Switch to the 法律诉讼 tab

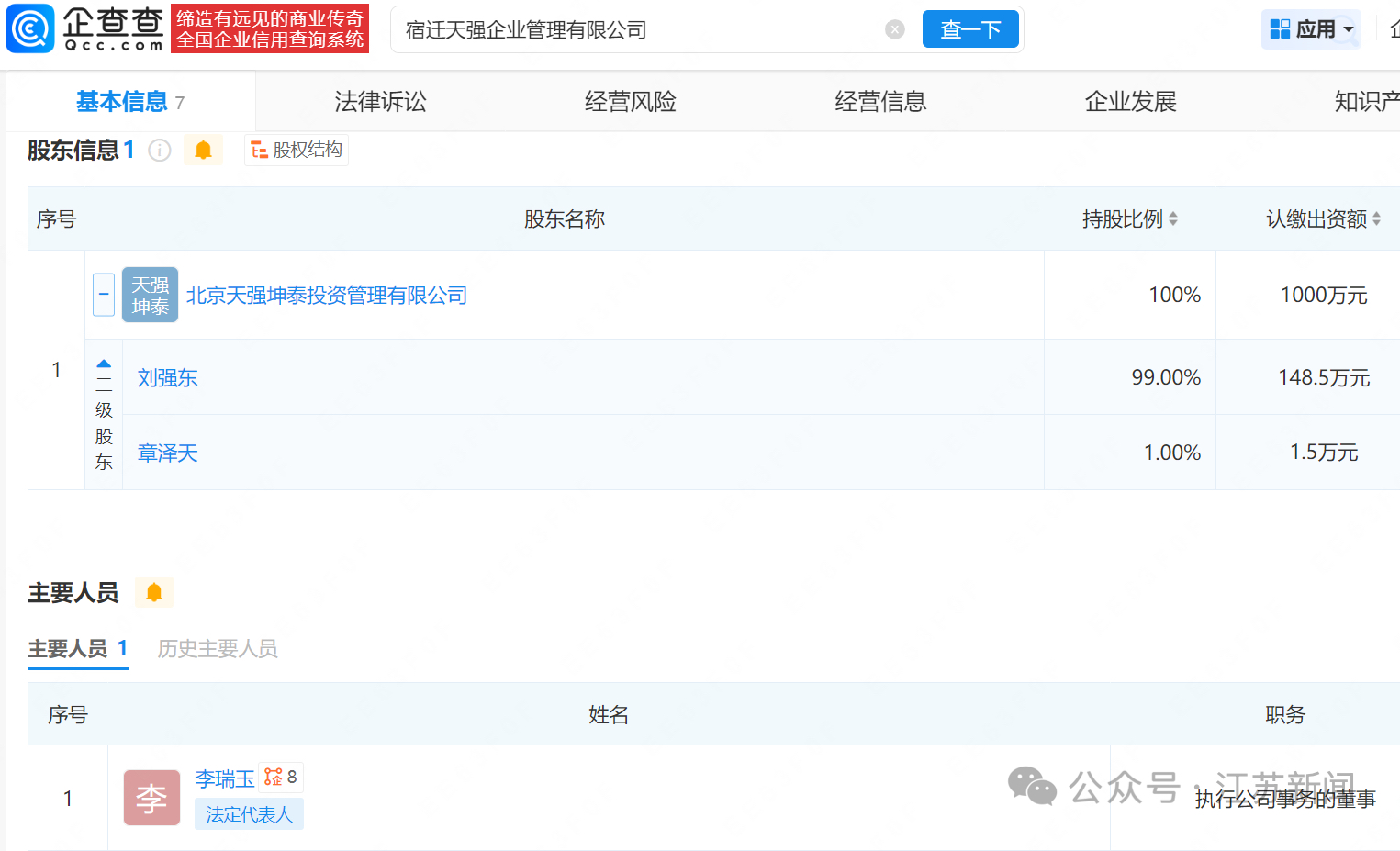tap(380, 101)
